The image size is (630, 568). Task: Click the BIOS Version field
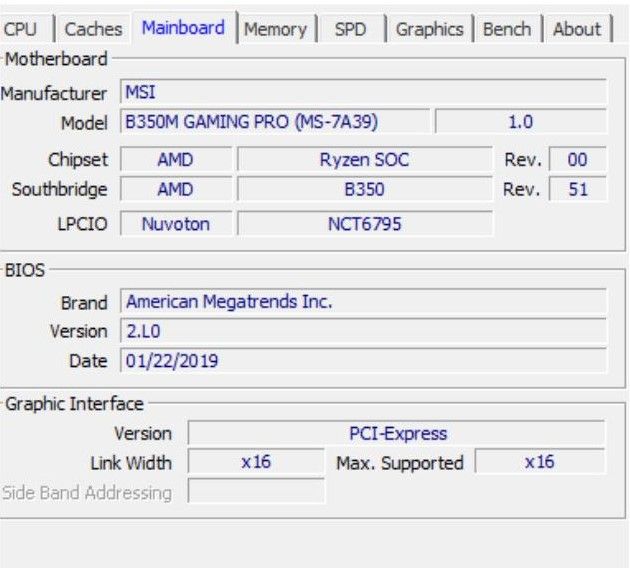pyautogui.click(x=362, y=331)
